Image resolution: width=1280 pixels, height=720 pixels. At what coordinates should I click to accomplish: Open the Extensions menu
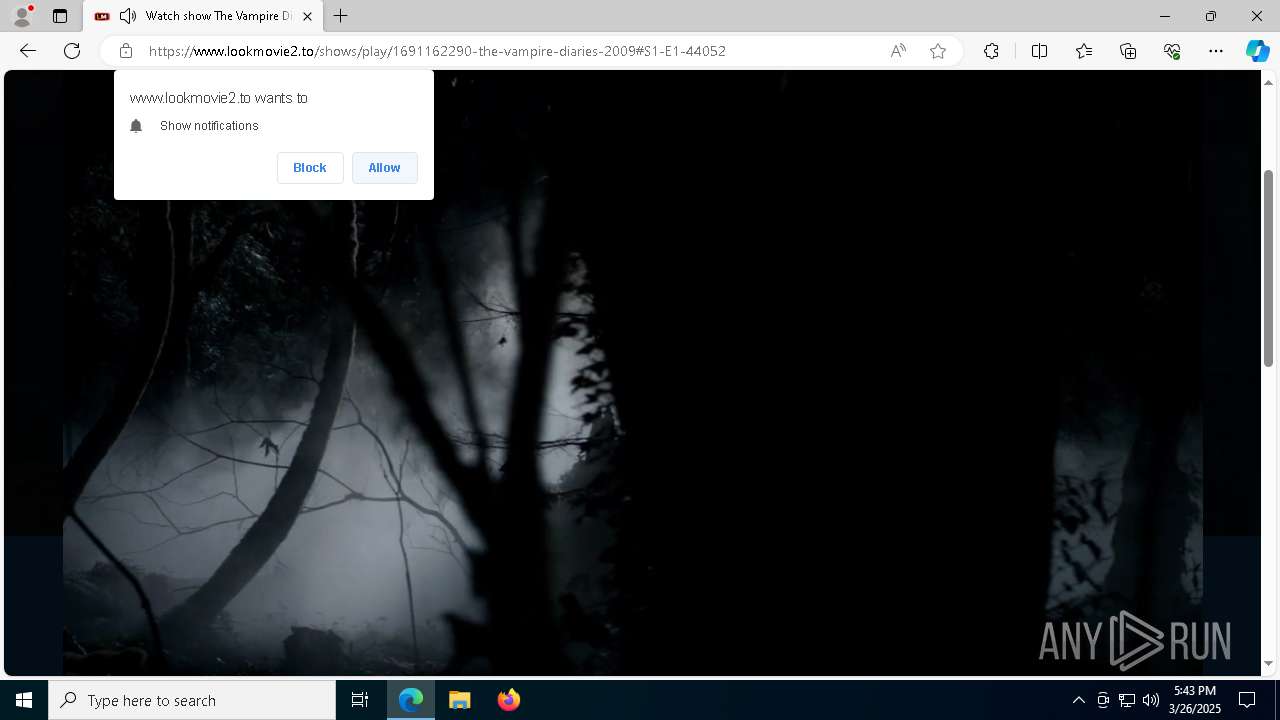point(991,51)
